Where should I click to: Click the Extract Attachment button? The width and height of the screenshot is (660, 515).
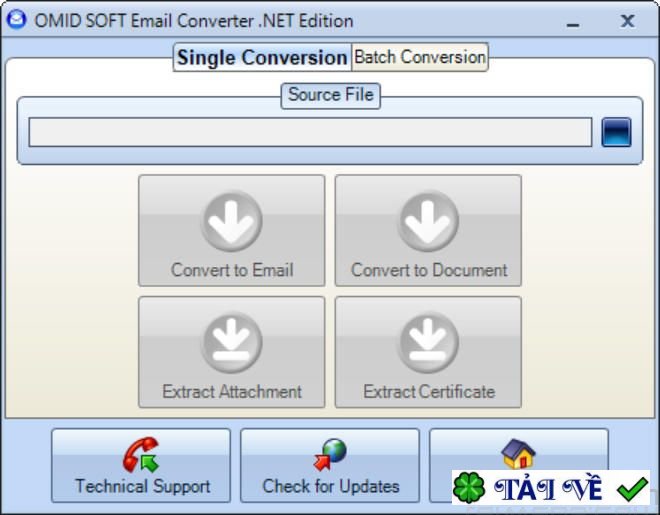[232, 352]
